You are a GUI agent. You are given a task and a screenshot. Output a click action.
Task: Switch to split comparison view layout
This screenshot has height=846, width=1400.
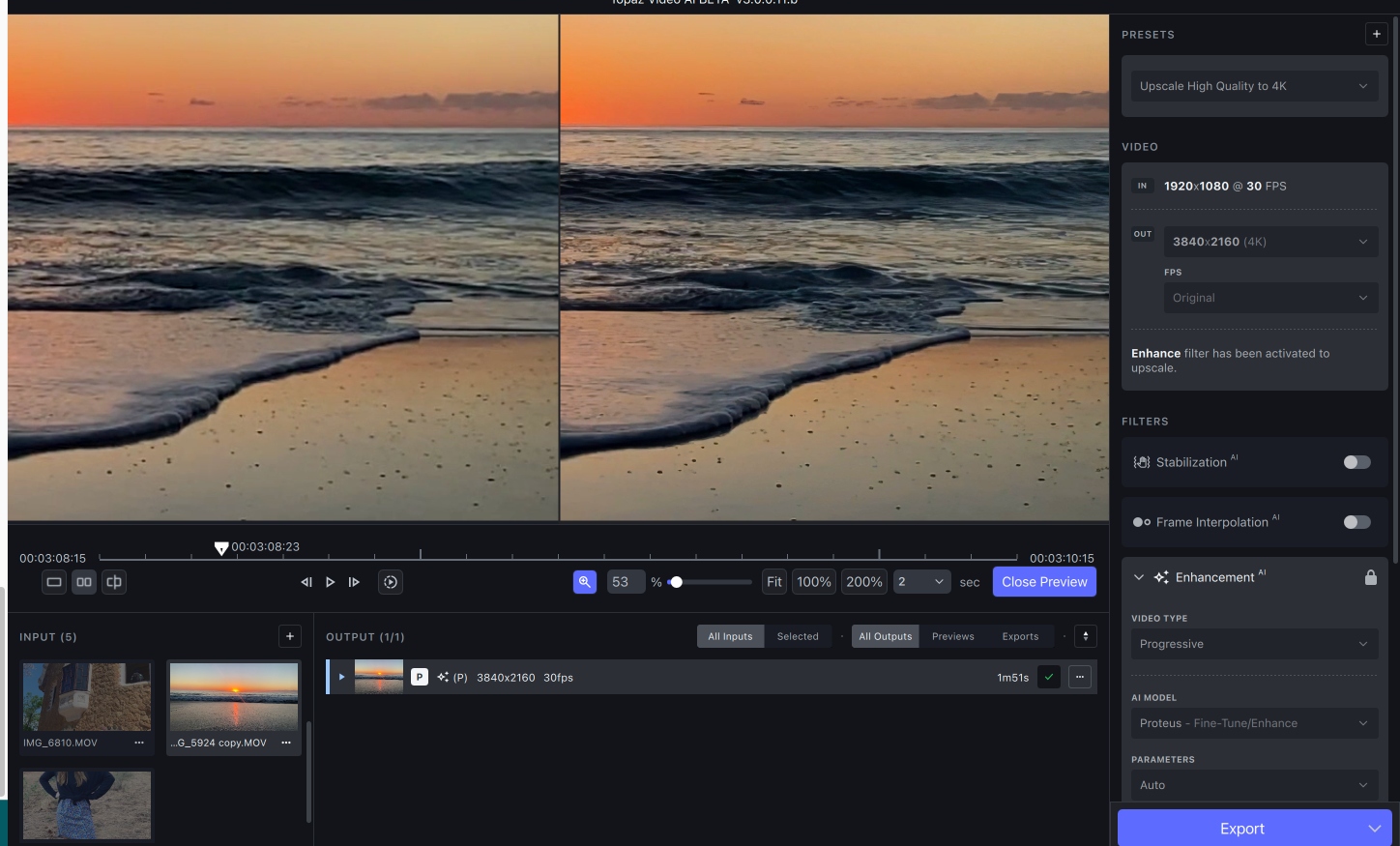coord(114,582)
